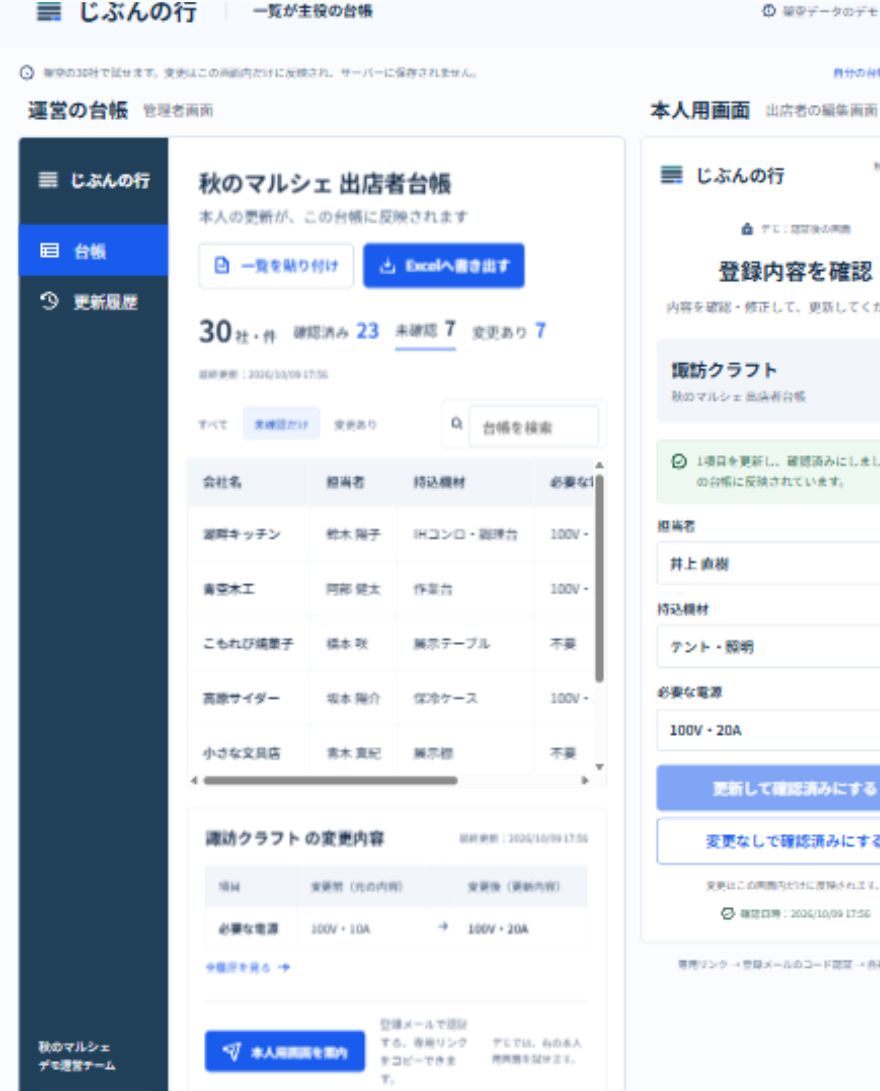
Task: Click the 一覧を貼り付け button
Action: 276,265
